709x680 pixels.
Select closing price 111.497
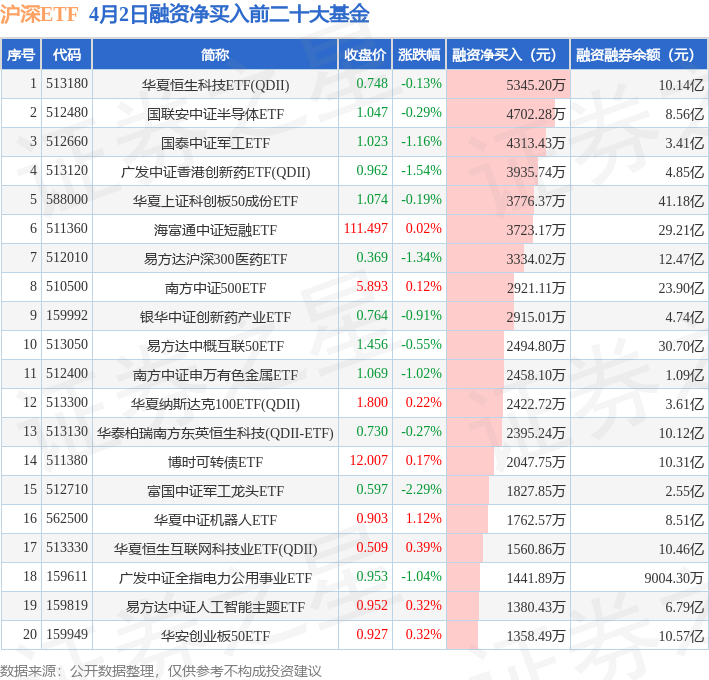tap(366, 228)
